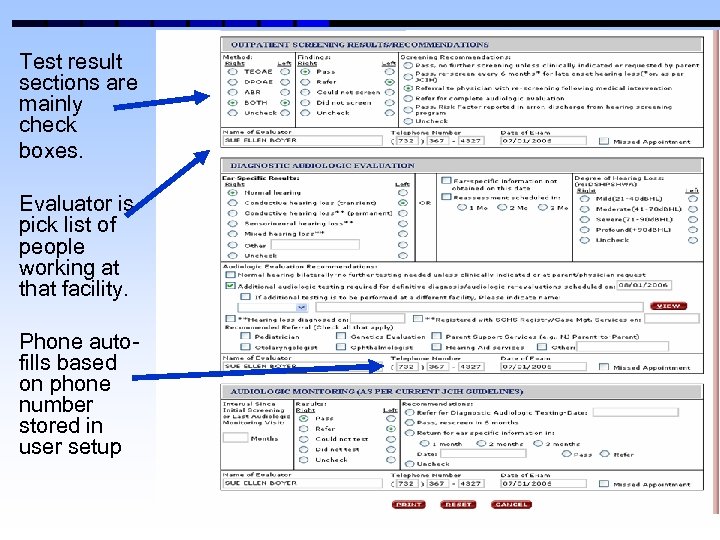720x540 pixels.
Task: Click re-evaluation scheduled date field 08/01/2006
Action: (644, 285)
